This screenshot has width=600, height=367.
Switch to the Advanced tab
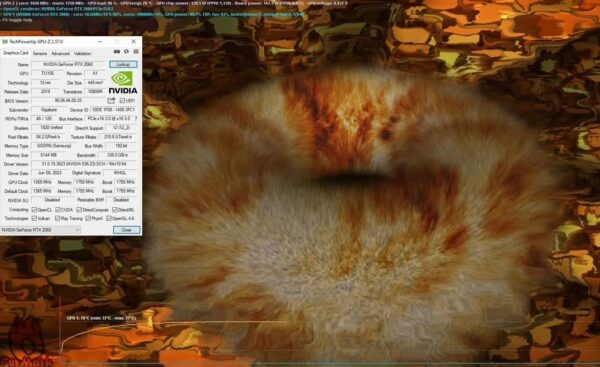point(60,54)
